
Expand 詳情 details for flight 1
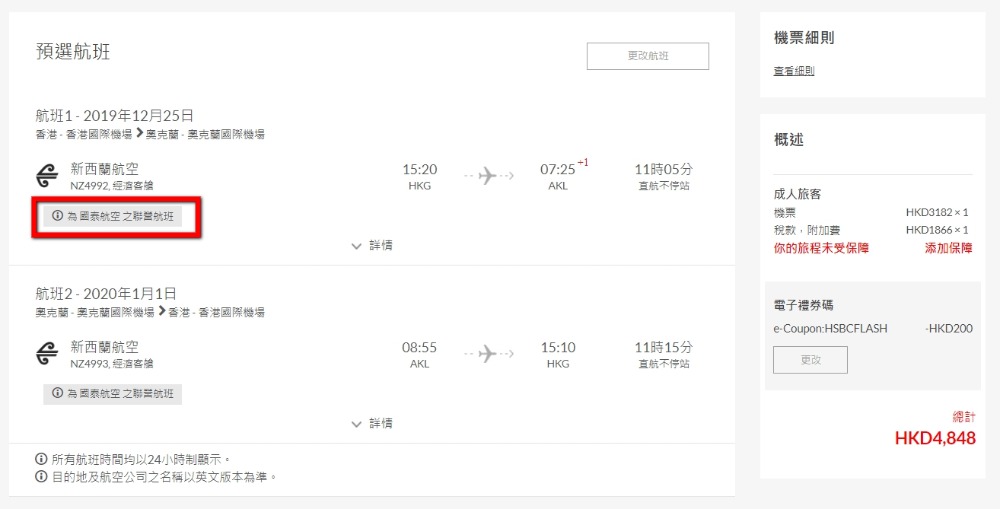pyautogui.click(x=372, y=246)
